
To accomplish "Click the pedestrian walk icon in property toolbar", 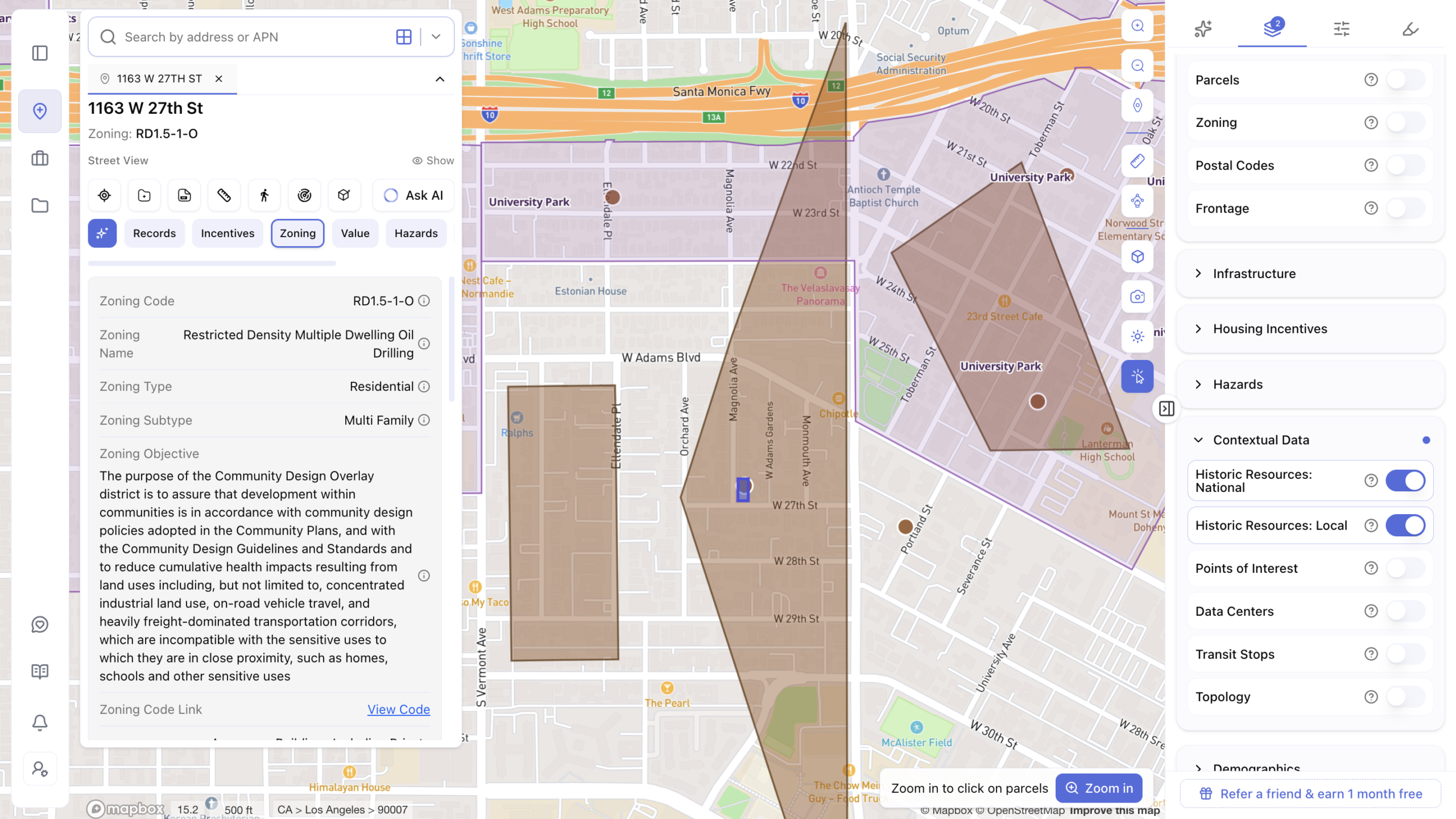I will (264, 195).
